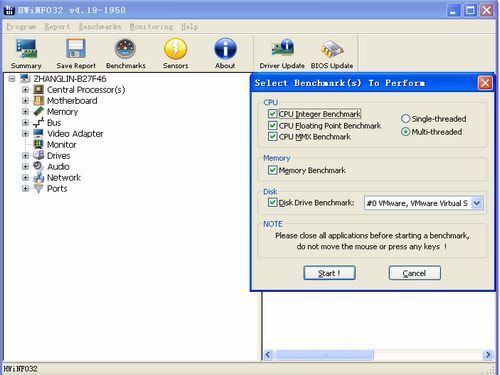Image resolution: width=500 pixels, height=375 pixels.
Task: Click the Network tree icon
Action: pos(39,177)
